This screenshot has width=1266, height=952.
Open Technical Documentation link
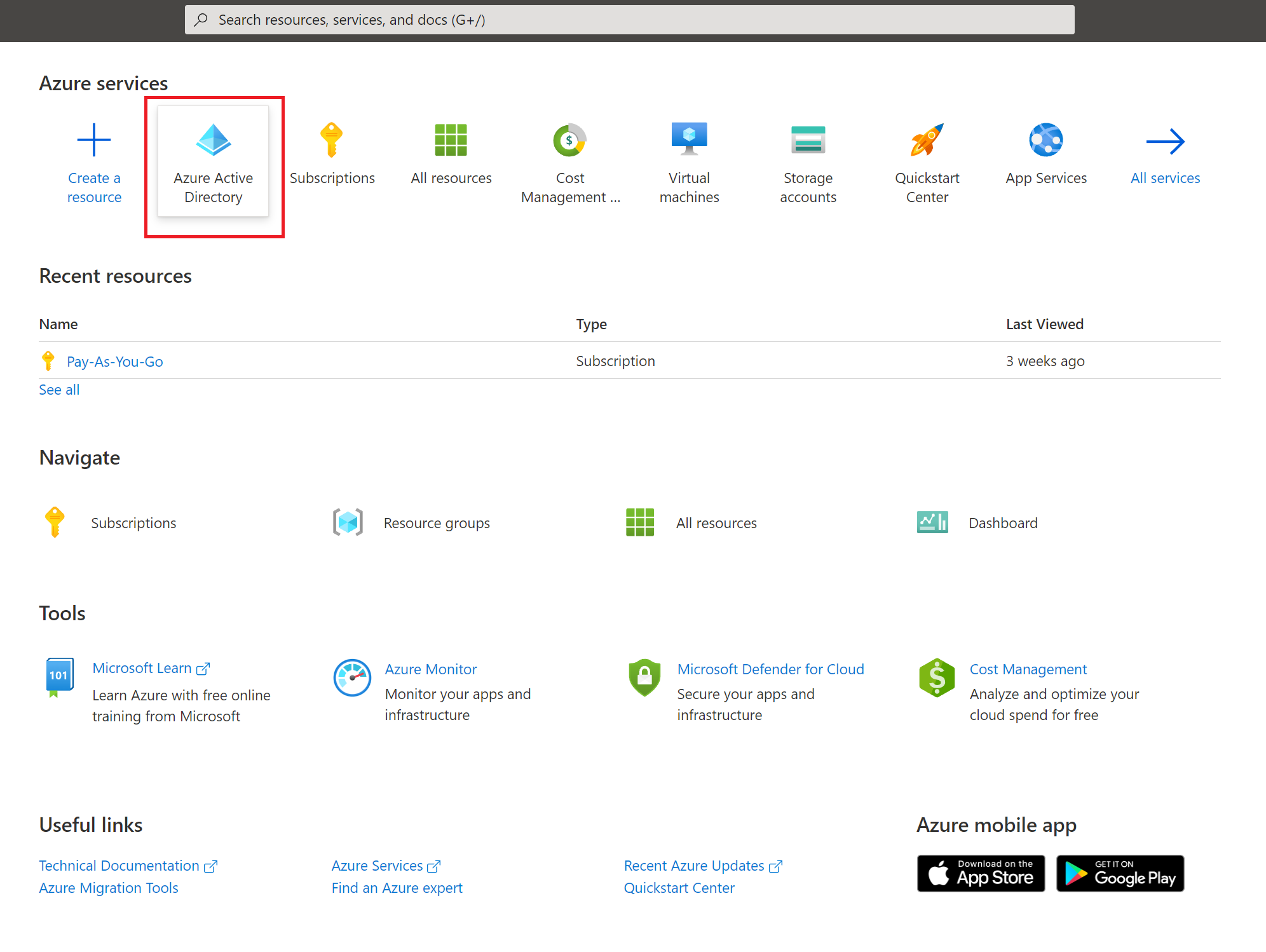tap(128, 866)
